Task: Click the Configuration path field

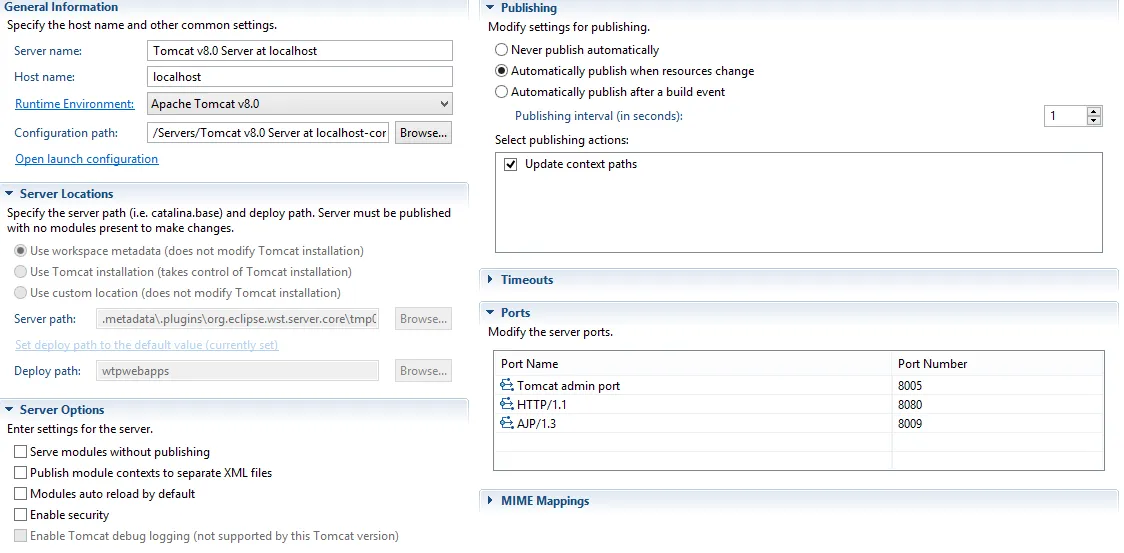Action: tap(268, 133)
